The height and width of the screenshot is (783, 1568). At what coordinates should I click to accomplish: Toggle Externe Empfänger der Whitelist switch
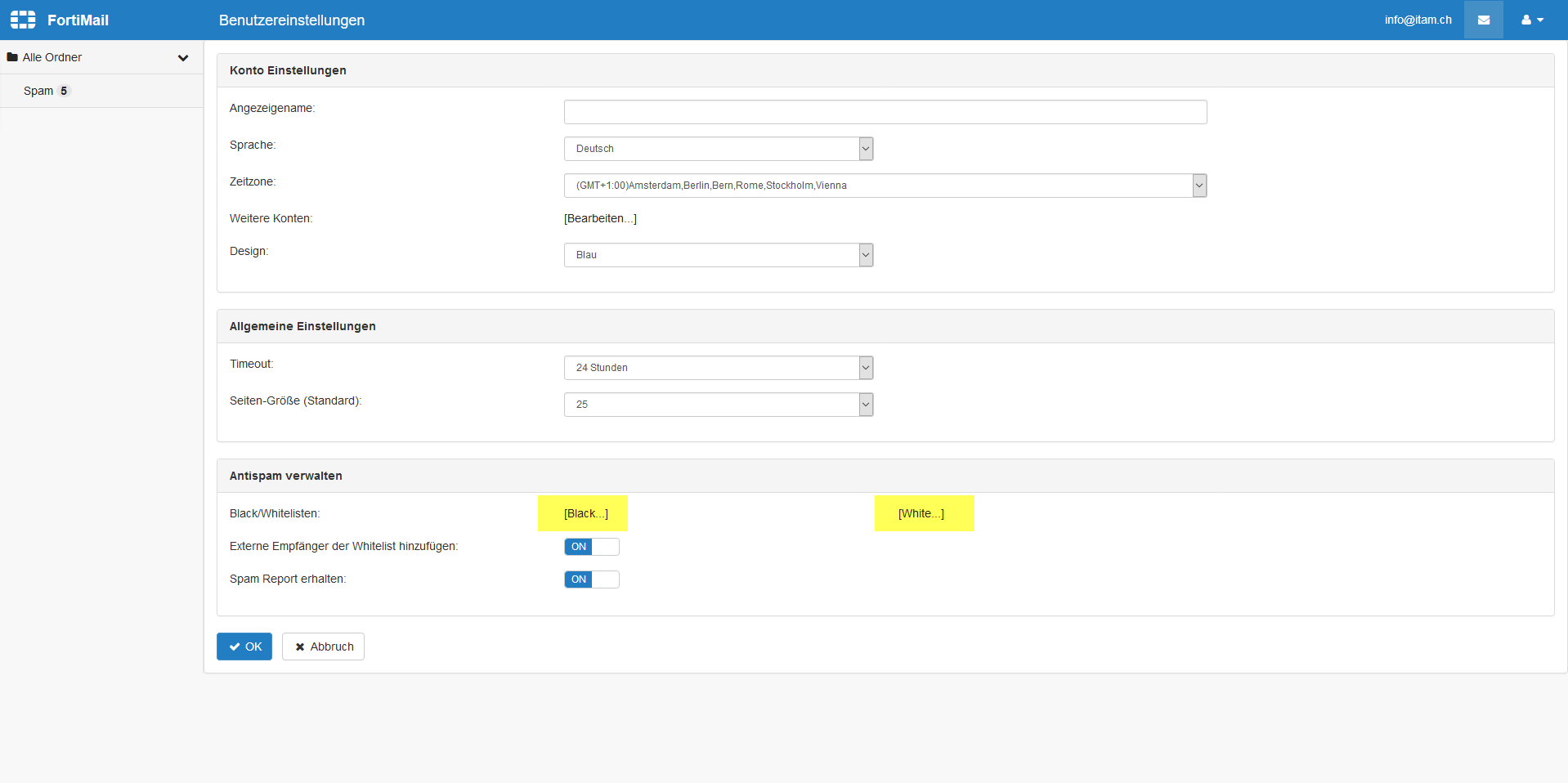(591, 547)
